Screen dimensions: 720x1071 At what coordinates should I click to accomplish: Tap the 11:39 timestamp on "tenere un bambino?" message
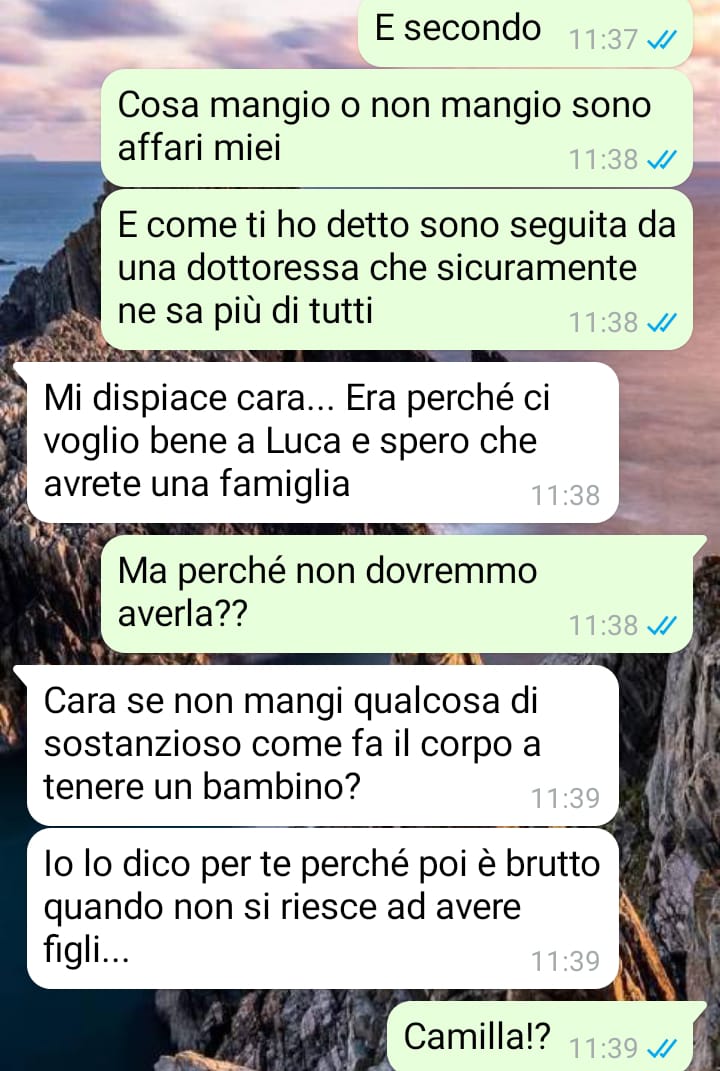coord(566,798)
